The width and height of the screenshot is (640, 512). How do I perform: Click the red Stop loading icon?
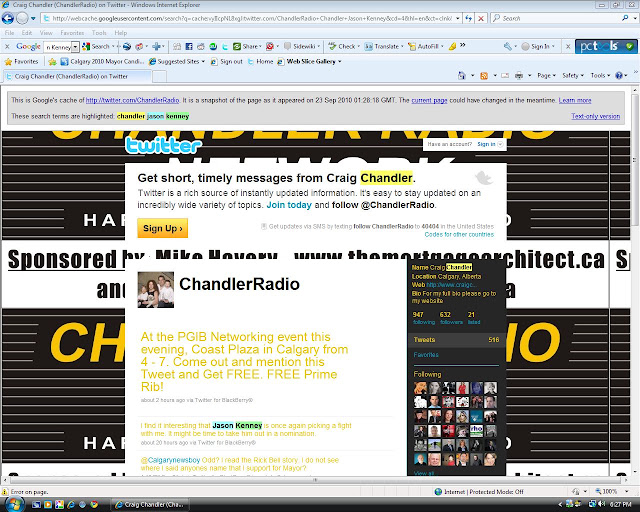tap(481, 18)
